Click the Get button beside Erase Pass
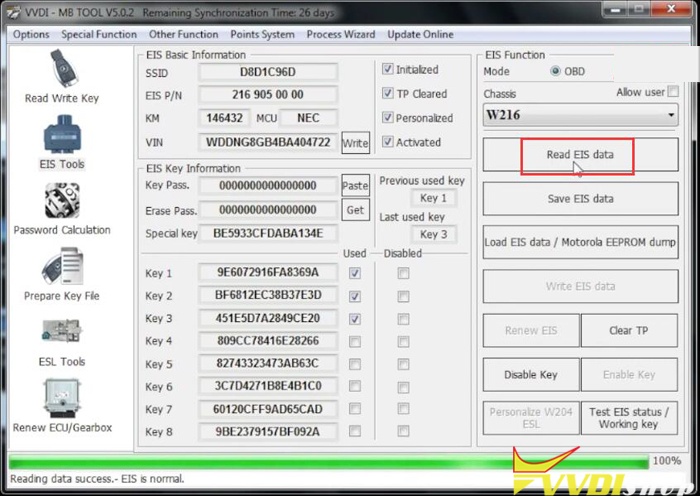This screenshot has height=496, width=700. 355,210
